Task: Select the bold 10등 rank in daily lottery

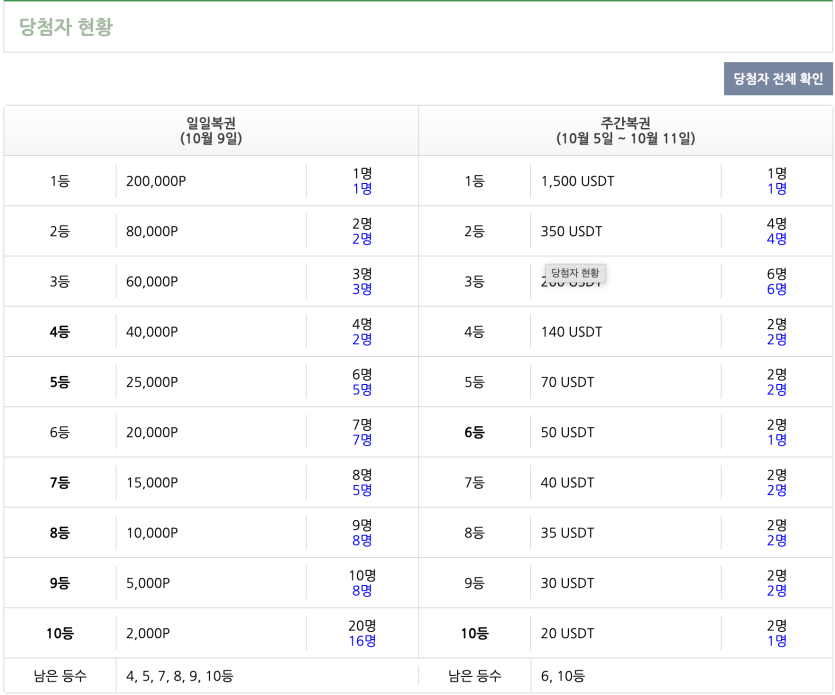Action: tap(60, 633)
